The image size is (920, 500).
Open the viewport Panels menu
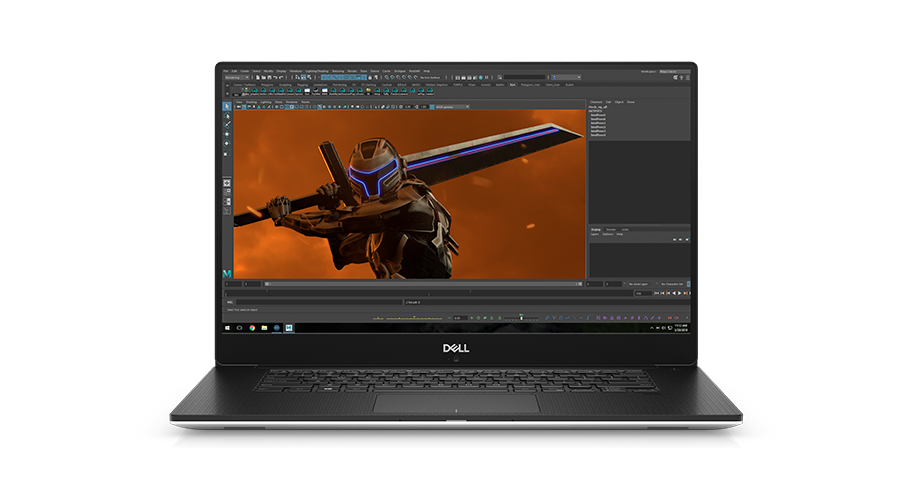[x=306, y=102]
